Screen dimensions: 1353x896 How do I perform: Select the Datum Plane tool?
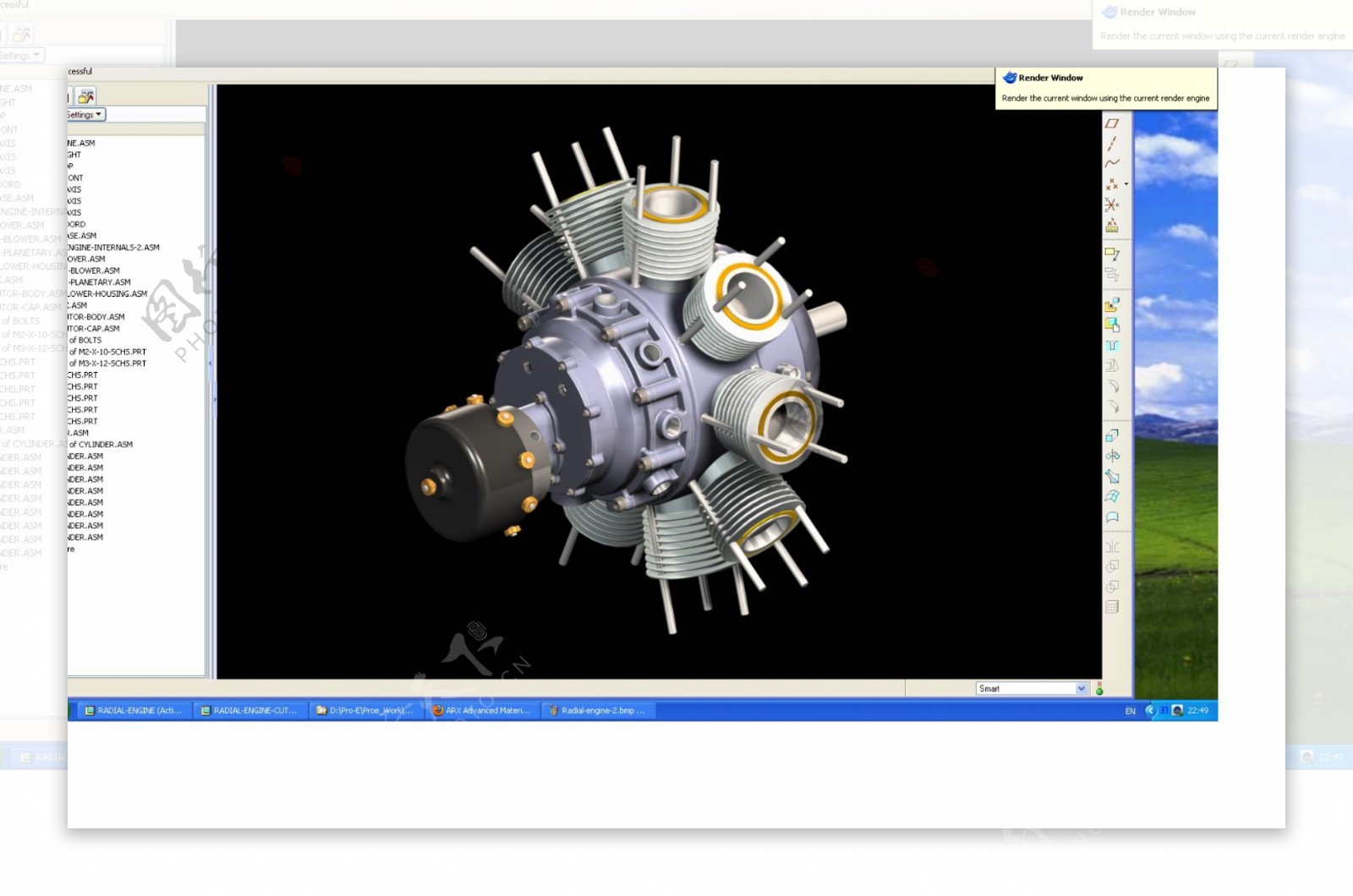[1112, 123]
